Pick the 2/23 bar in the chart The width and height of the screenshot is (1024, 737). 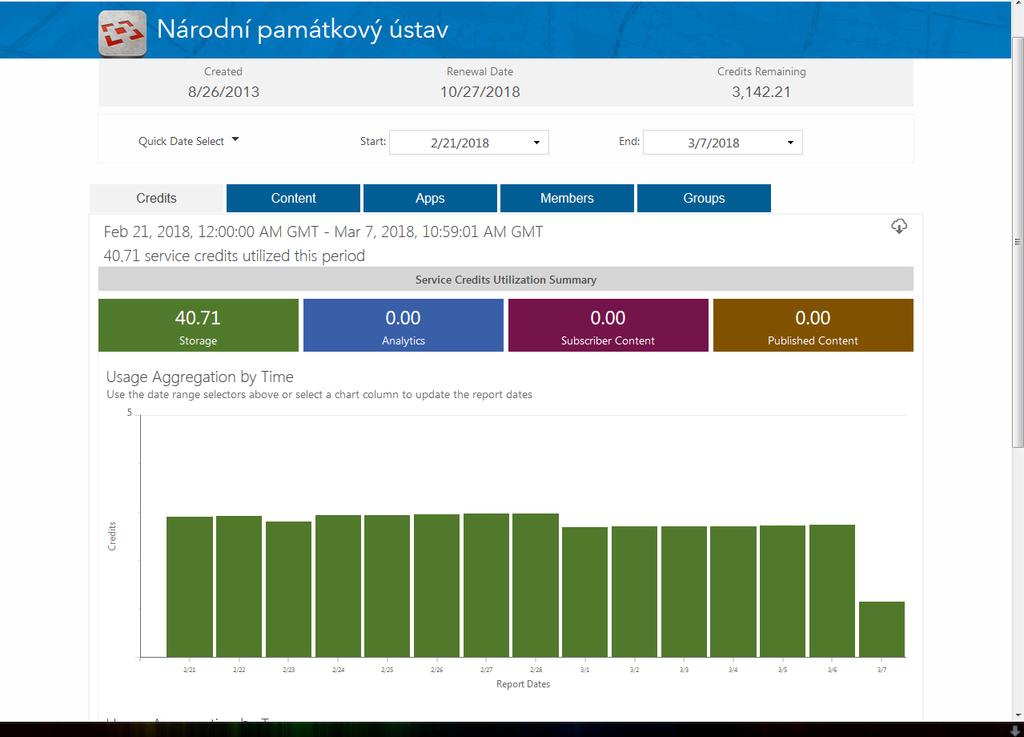pos(289,589)
